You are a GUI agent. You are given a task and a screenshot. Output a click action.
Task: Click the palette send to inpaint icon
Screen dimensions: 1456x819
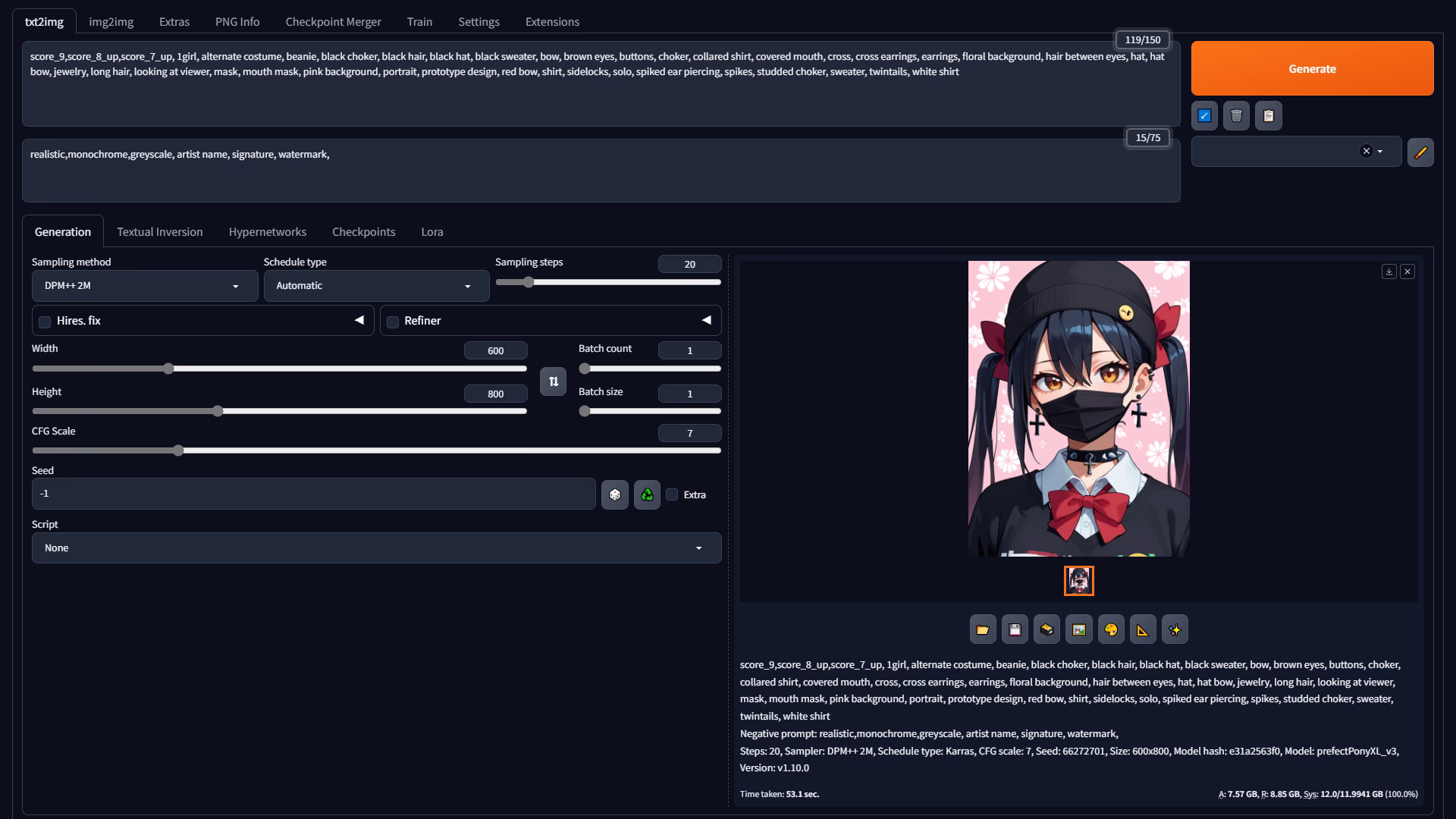point(1111,629)
